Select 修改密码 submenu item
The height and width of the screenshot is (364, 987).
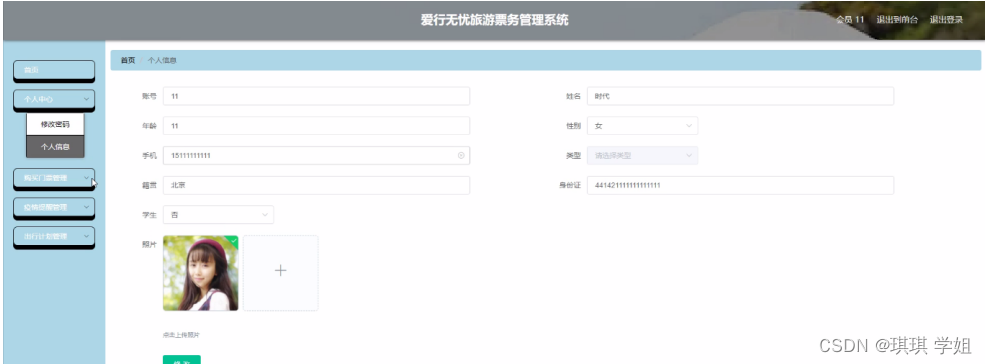[55, 125]
